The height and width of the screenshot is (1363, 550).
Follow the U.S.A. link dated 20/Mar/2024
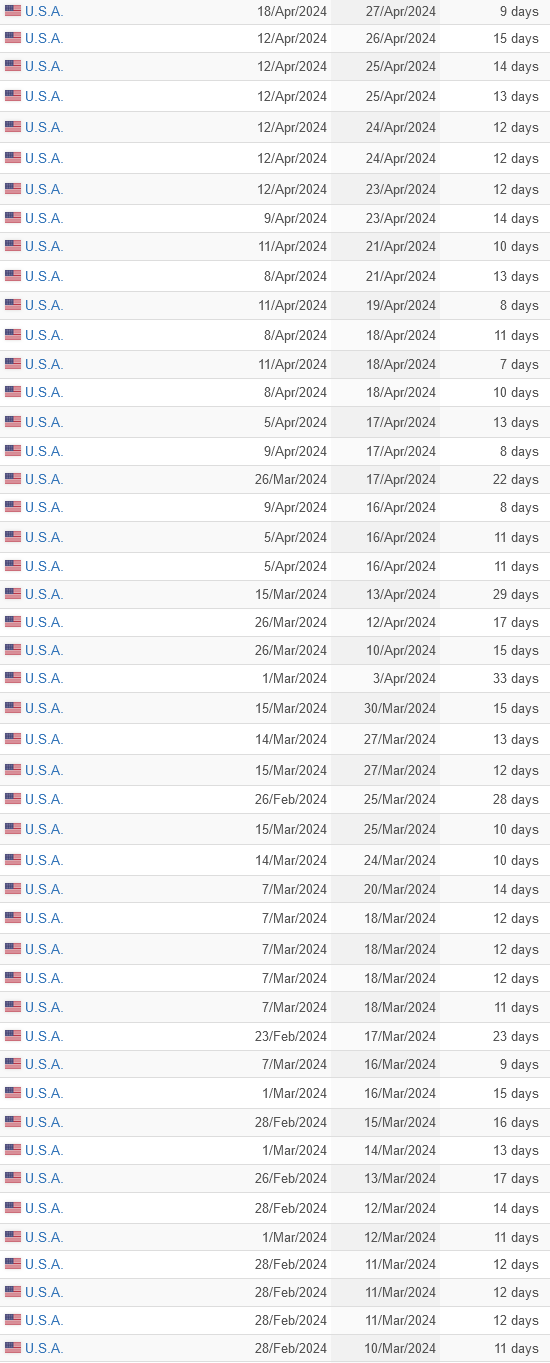44,889
